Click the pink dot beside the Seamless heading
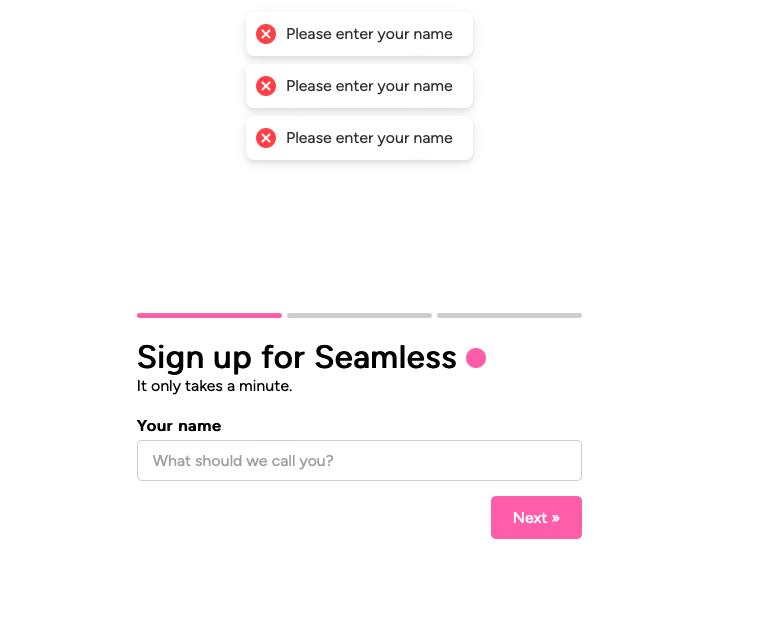Image resolution: width=763 pixels, height=624 pixels. 476,358
